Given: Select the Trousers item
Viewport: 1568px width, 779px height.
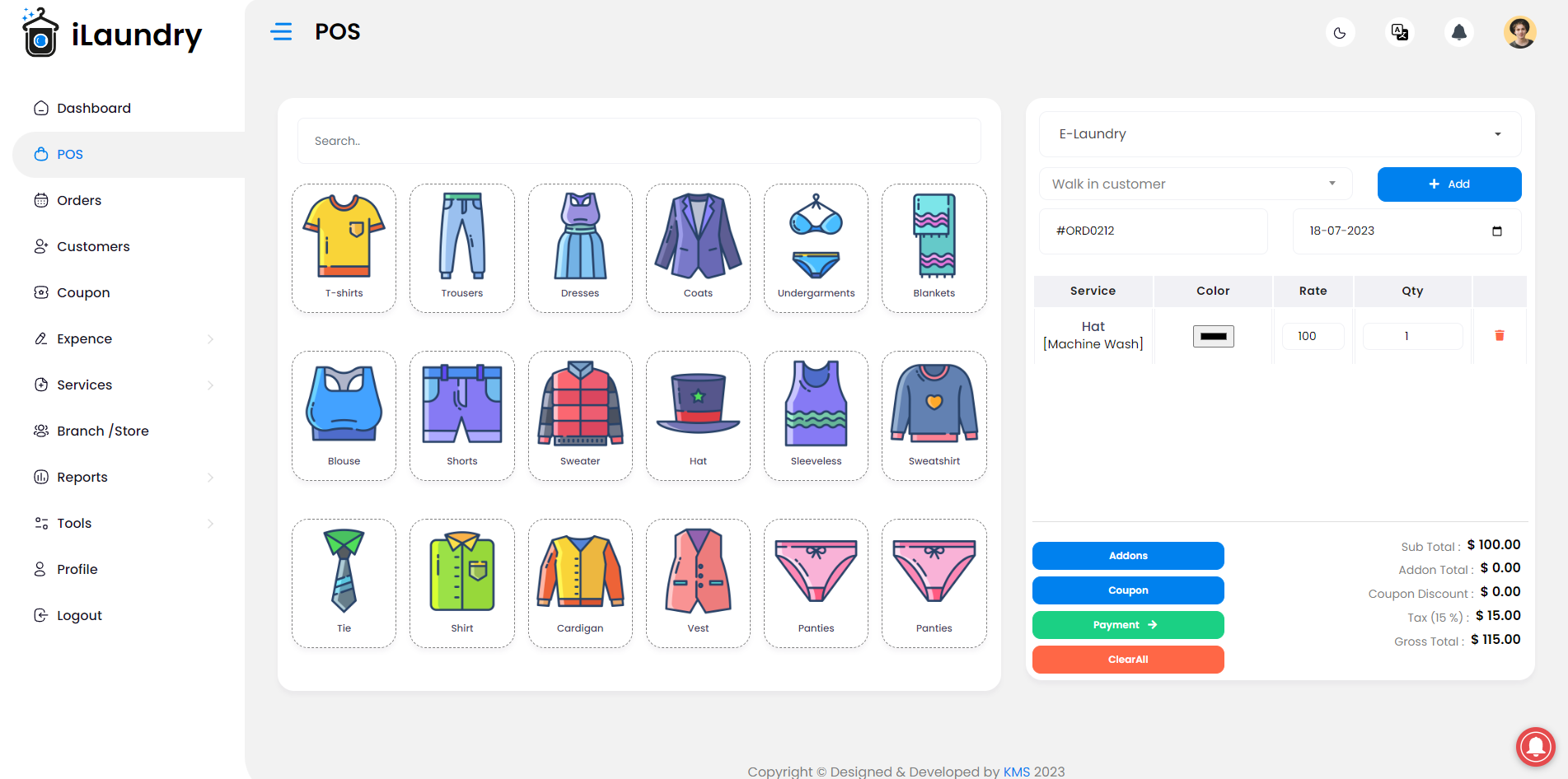Looking at the screenshot, I should [x=462, y=248].
